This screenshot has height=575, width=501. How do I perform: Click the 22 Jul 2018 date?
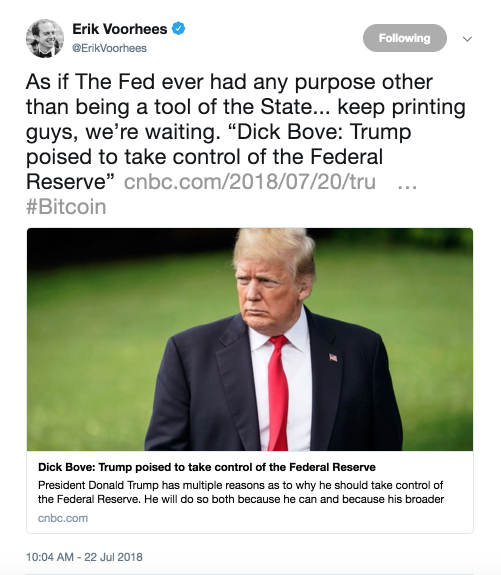pos(113,557)
